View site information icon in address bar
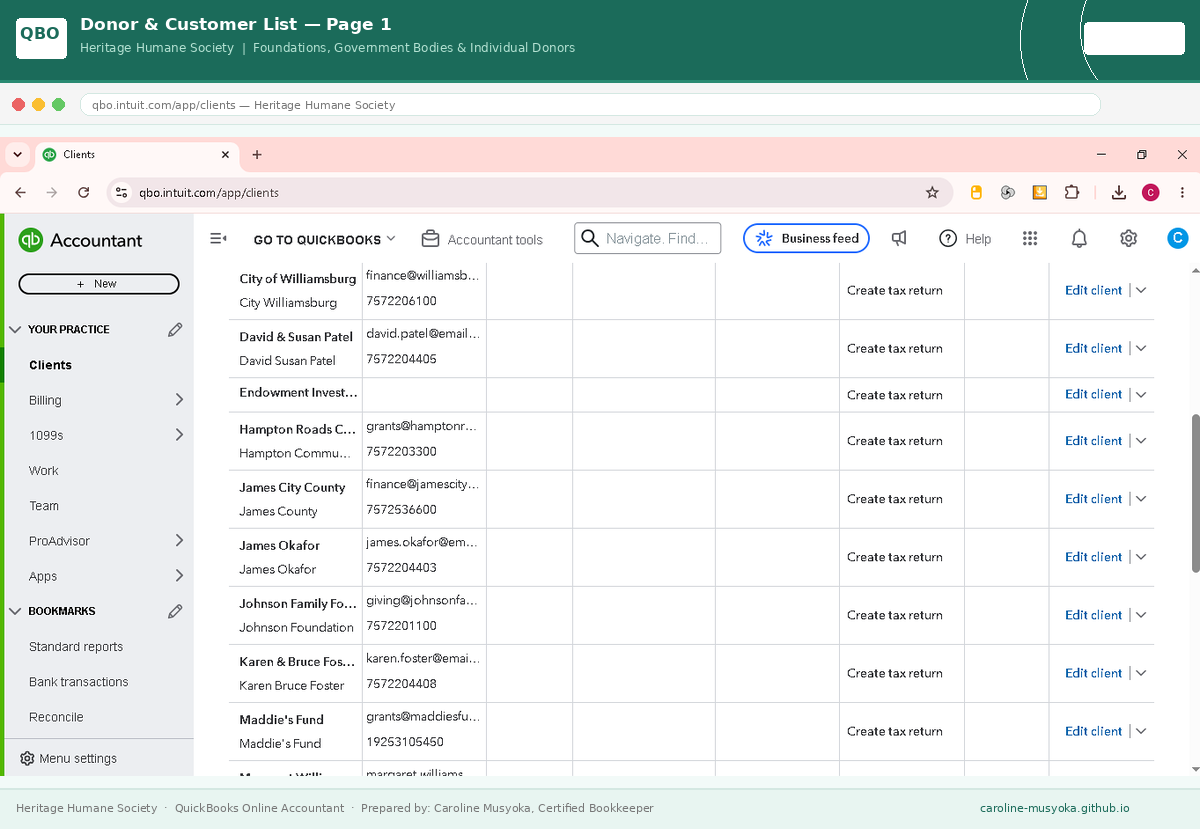Viewport: 1200px width, 829px height. (121, 193)
